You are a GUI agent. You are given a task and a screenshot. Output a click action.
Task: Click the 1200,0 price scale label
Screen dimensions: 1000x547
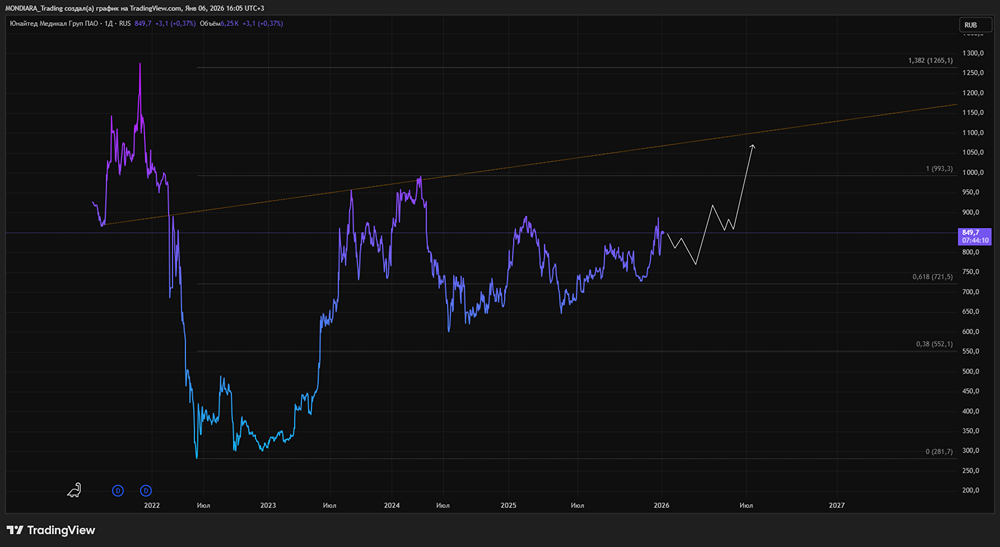(973, 93)
